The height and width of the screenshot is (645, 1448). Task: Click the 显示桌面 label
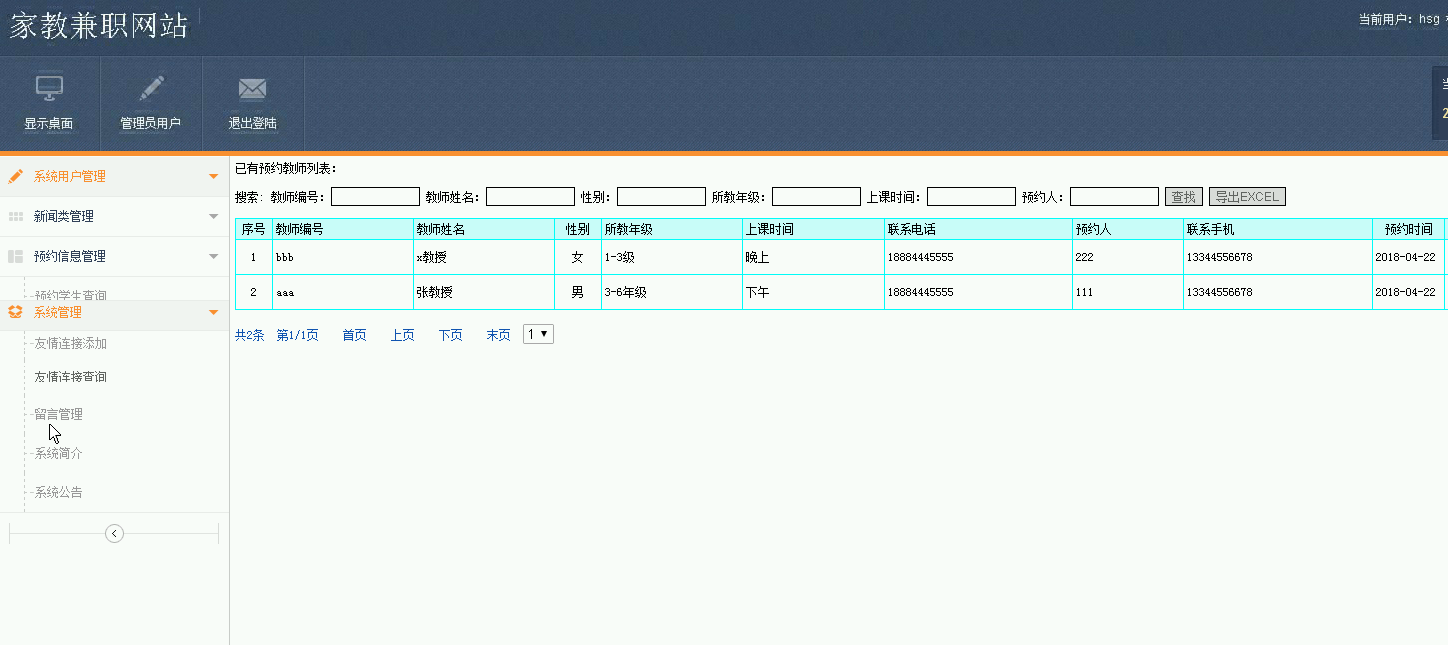pos(49,123)
